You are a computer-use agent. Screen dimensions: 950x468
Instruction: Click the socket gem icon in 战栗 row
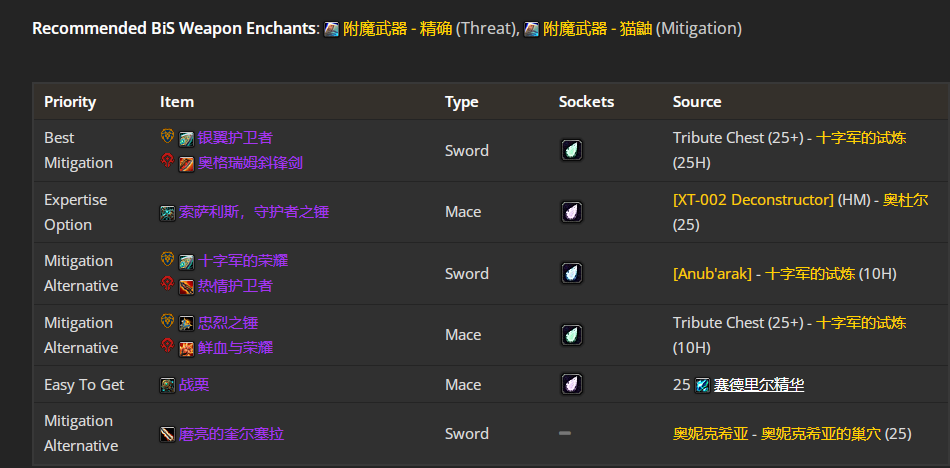click(x=571, y=385)
